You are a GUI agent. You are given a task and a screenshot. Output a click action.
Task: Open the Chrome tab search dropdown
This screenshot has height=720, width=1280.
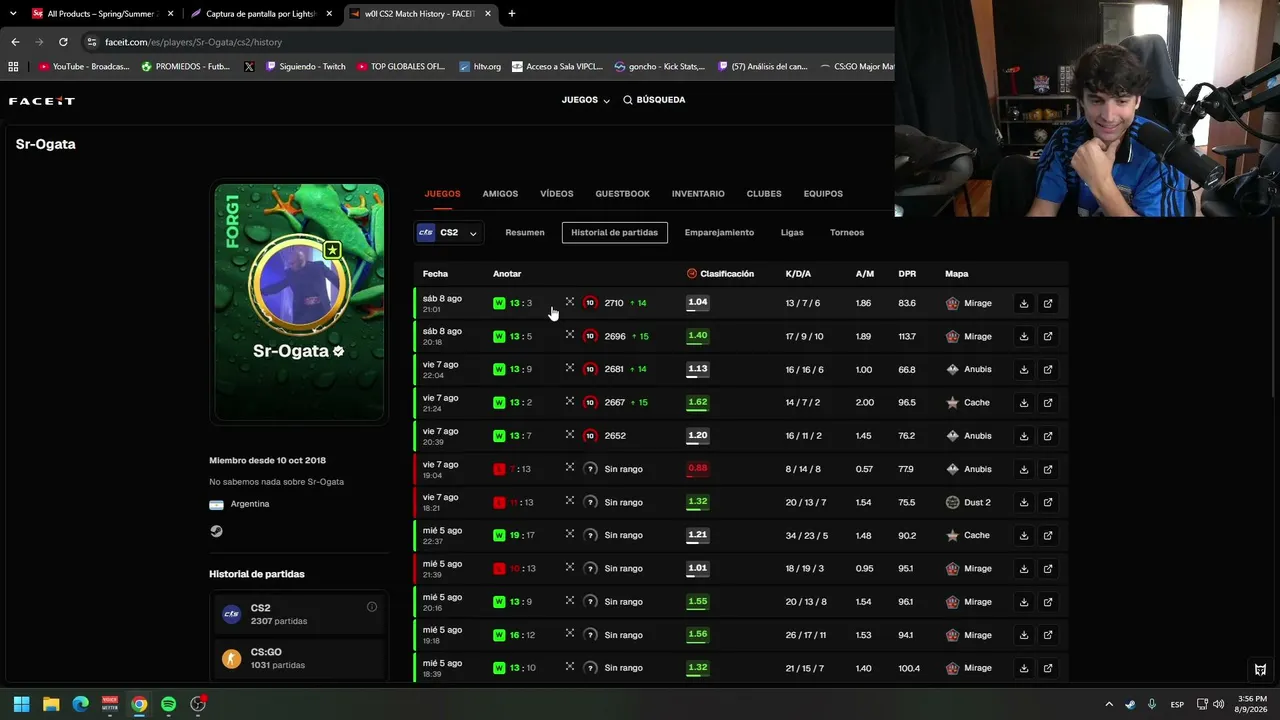(13, 14)
